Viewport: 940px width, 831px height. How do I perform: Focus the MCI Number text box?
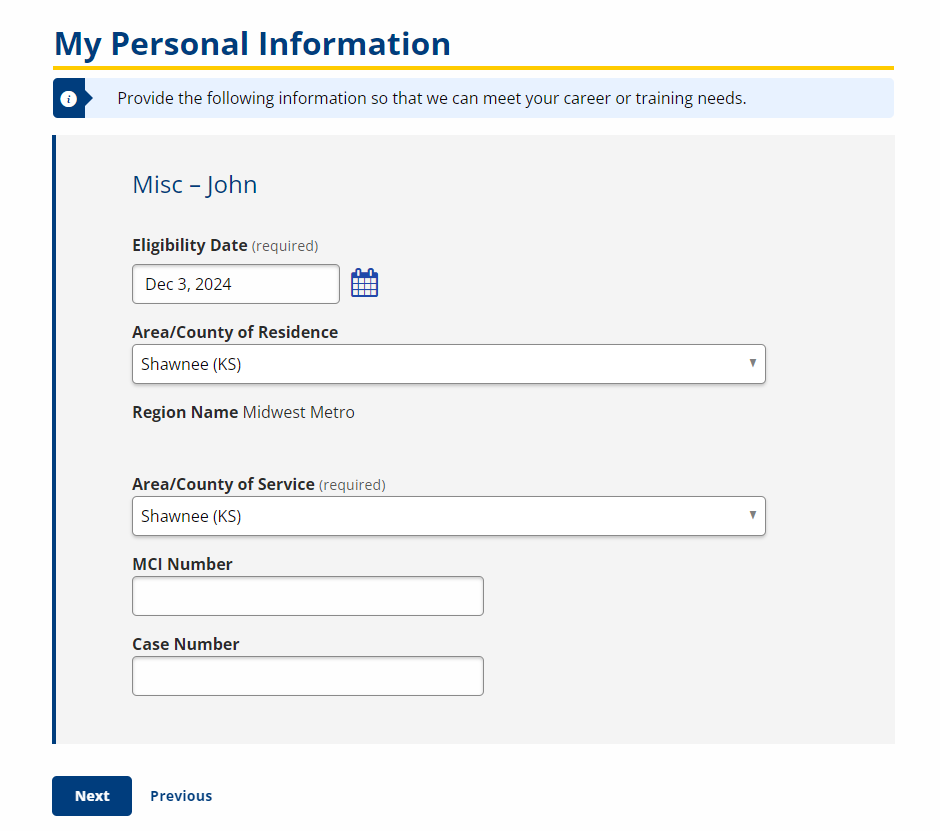(308, 596)
